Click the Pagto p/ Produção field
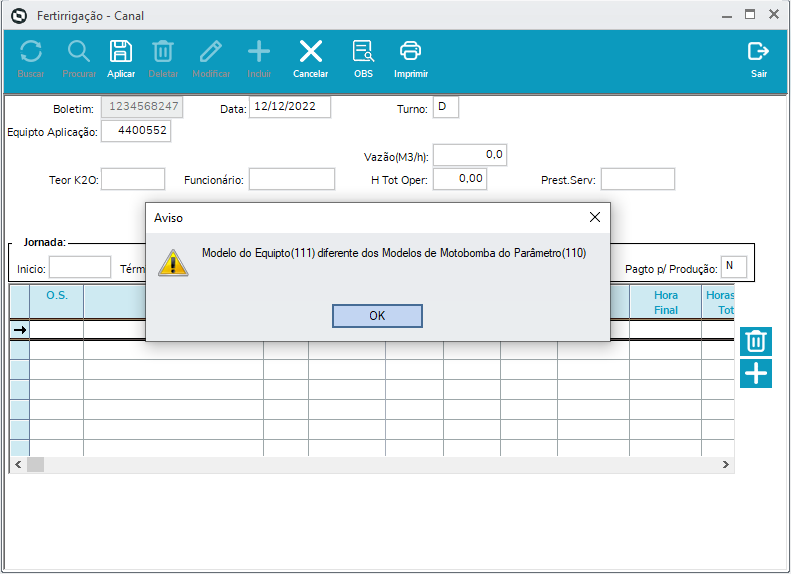 tap(734, 267)
